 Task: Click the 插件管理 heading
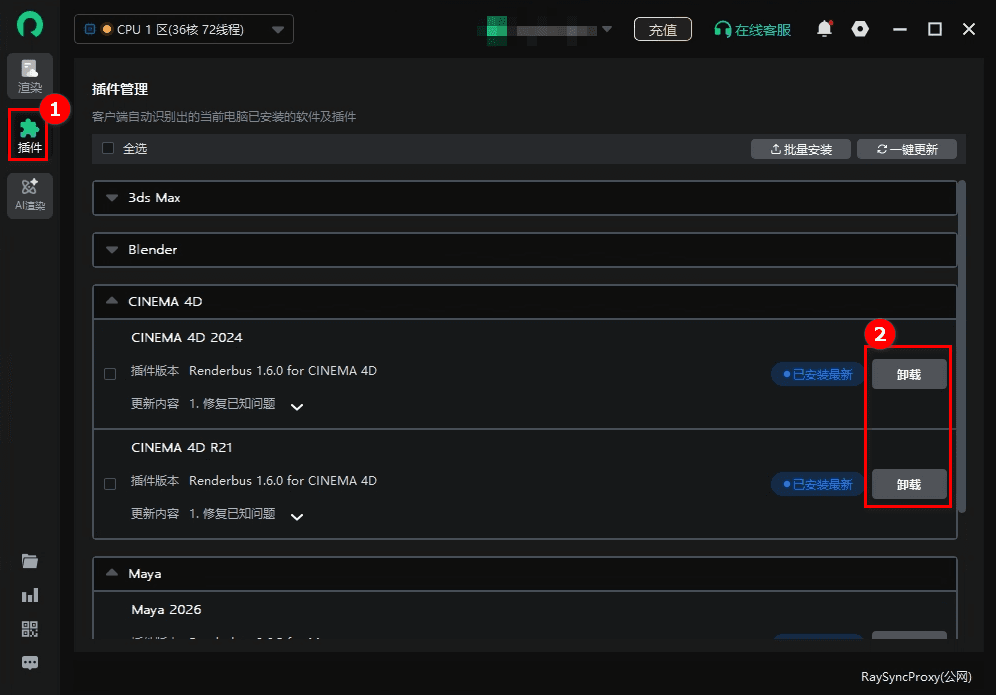[120, 89]
